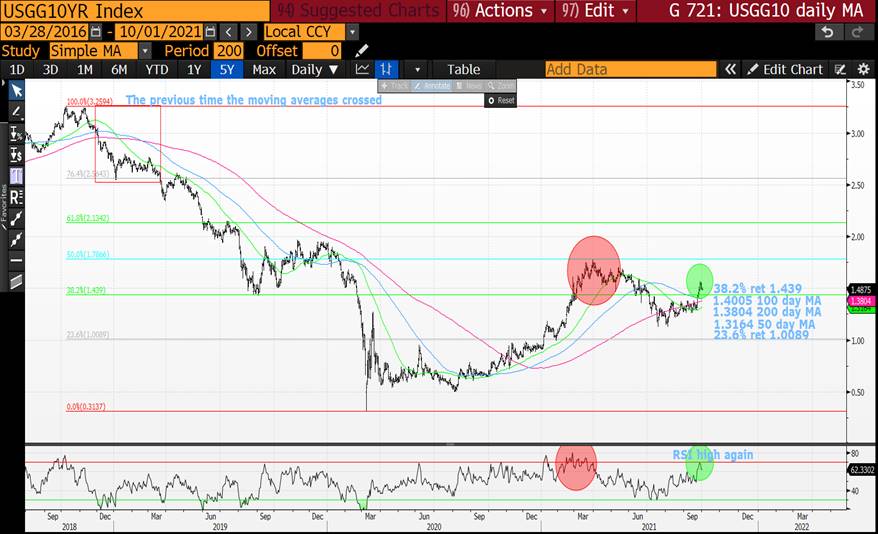Image resolution: width=878 pixels, height=534 pixels.
Task: Open the Local CCY currency dropdown
Action: coord(351,31)
